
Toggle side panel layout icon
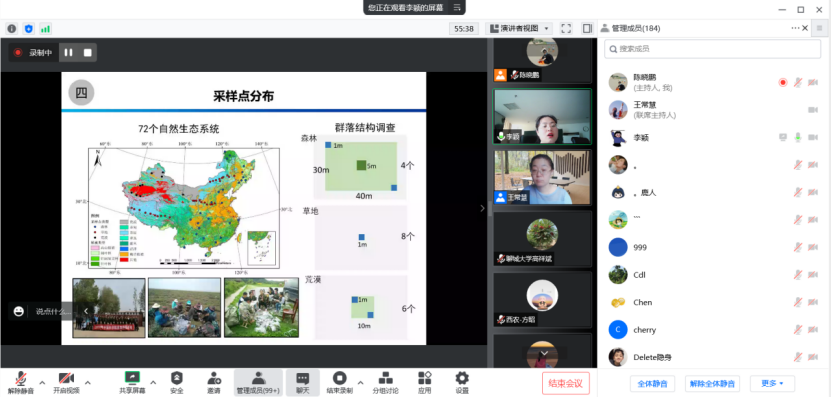point(587,29)
